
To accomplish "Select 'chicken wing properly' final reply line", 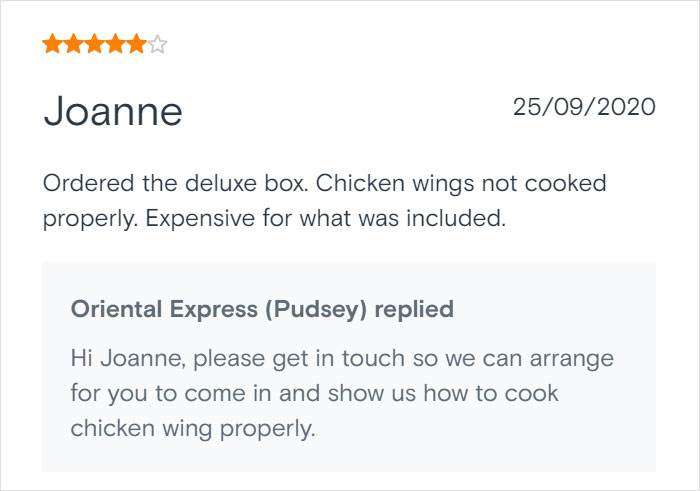I will (193, 429).
